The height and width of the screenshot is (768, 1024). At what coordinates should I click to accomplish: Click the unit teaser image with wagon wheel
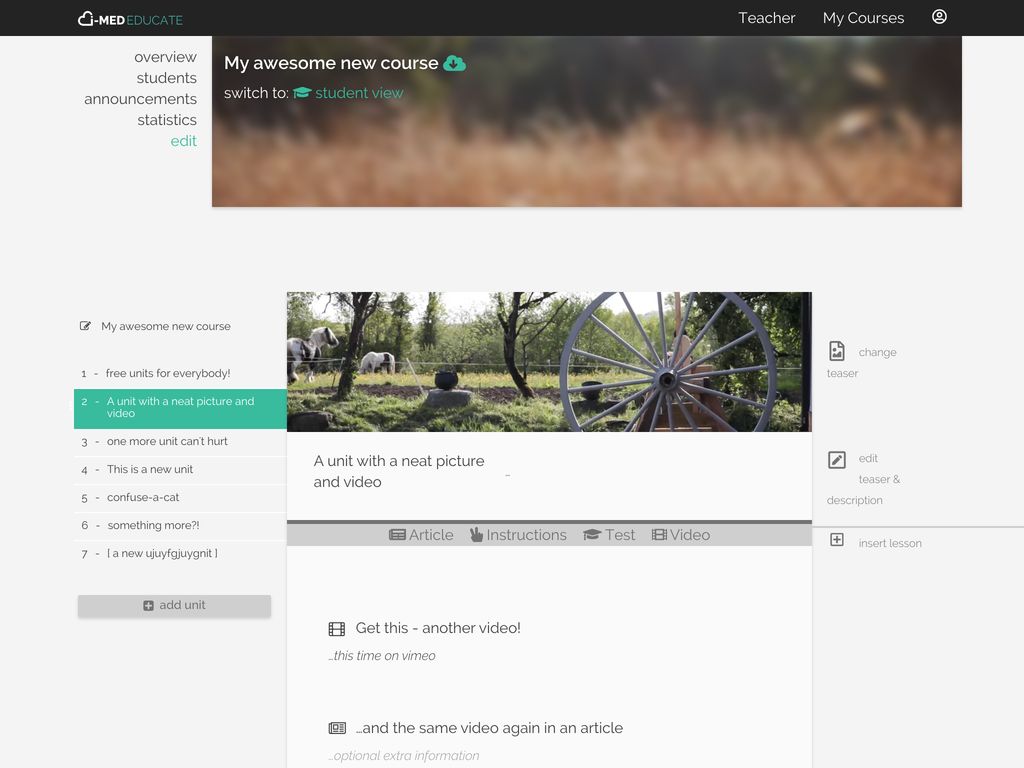(x=548, y=362)
